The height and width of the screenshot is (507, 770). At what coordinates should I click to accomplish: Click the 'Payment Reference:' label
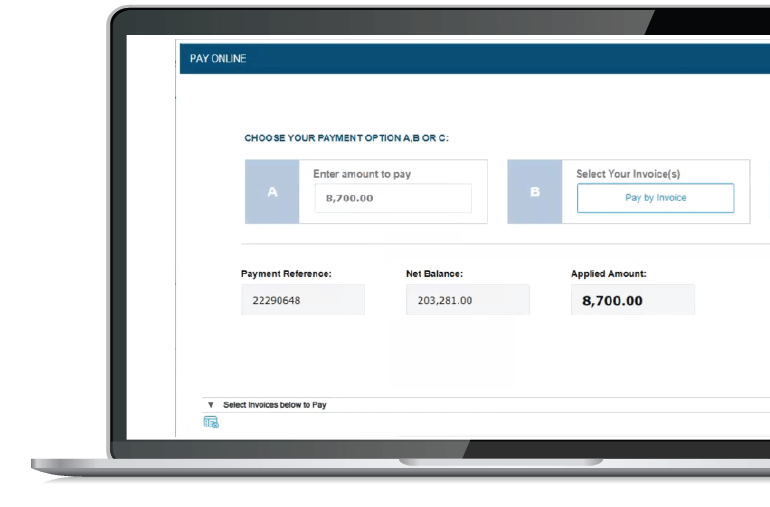[286, 273]
